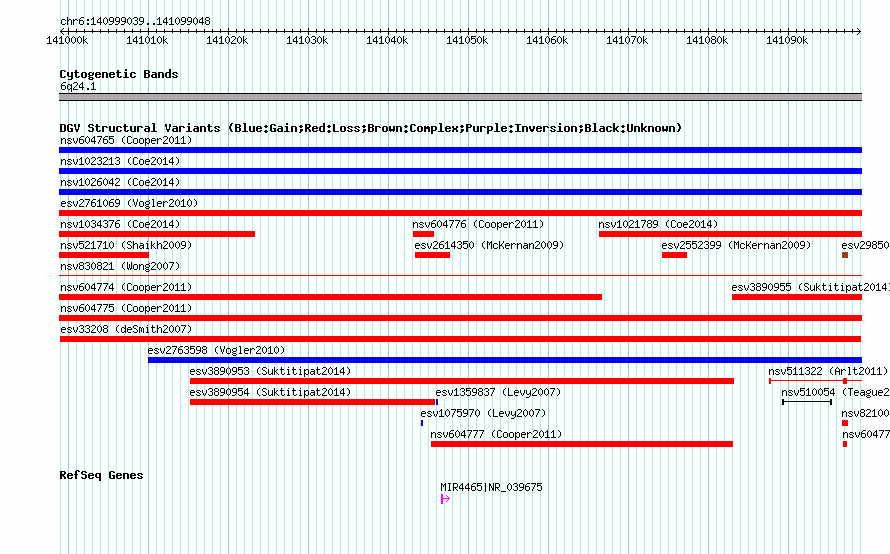
Task: Open the nsv1026042 (Coe2014) label
Action: click(120, 182)
